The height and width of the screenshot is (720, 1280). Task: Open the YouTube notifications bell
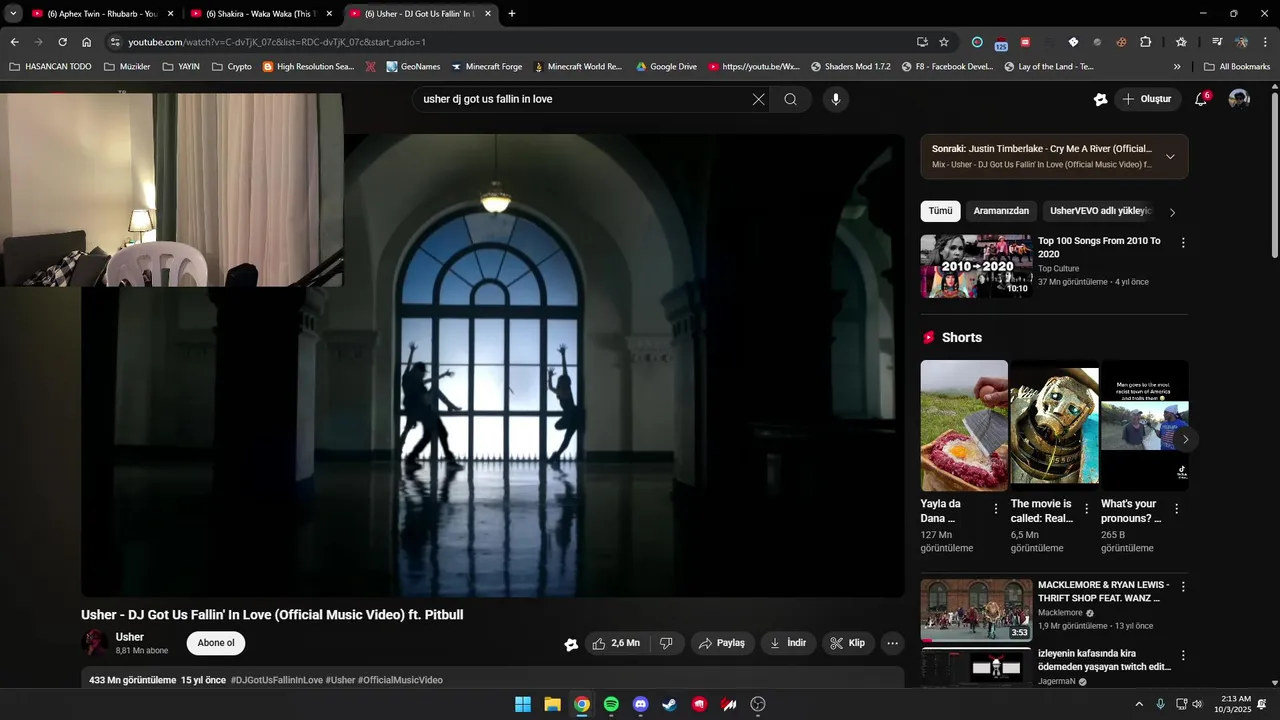click(x=1201, y=99)
